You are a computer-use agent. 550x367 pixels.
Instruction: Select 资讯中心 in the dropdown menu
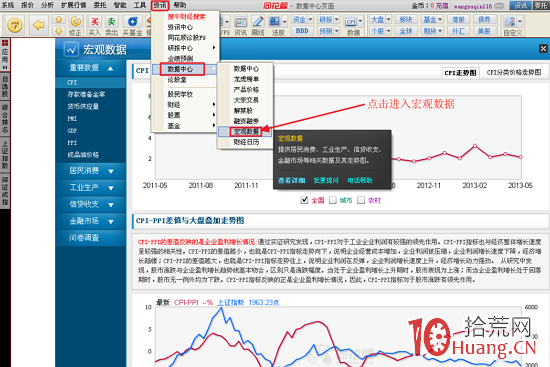[180, 27]
